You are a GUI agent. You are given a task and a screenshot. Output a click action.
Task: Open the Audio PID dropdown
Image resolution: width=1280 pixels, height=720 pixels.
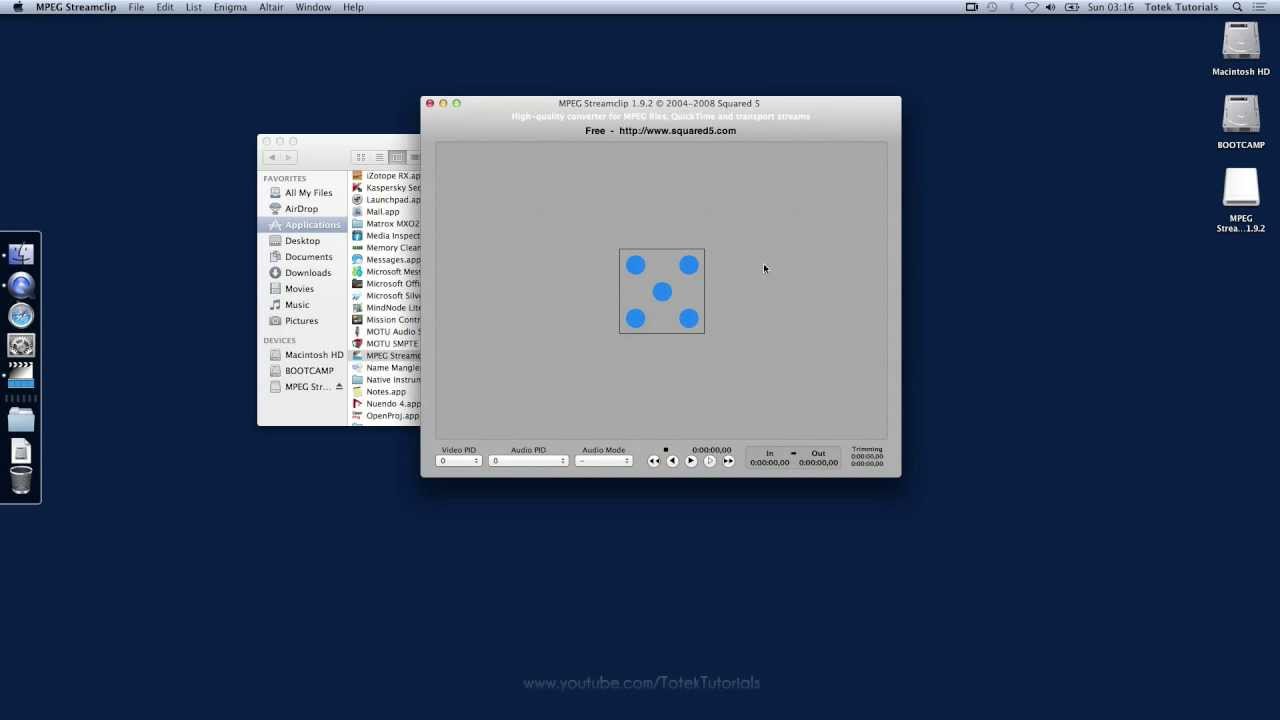[x=528, y=461]
